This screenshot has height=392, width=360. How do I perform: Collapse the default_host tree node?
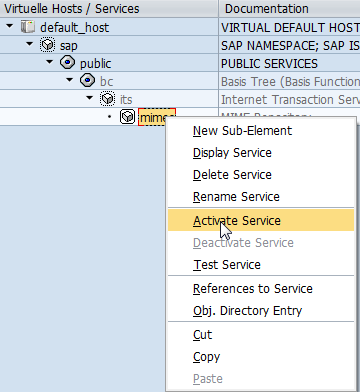coord(10,26)
